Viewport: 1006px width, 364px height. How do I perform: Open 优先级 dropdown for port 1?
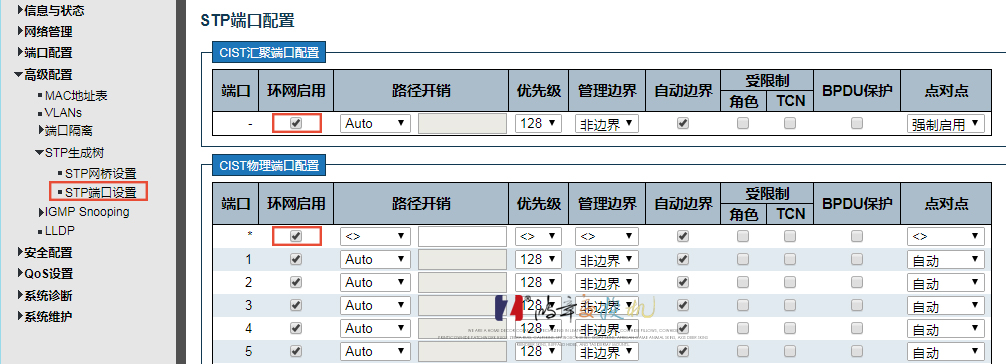click(538, 259)
